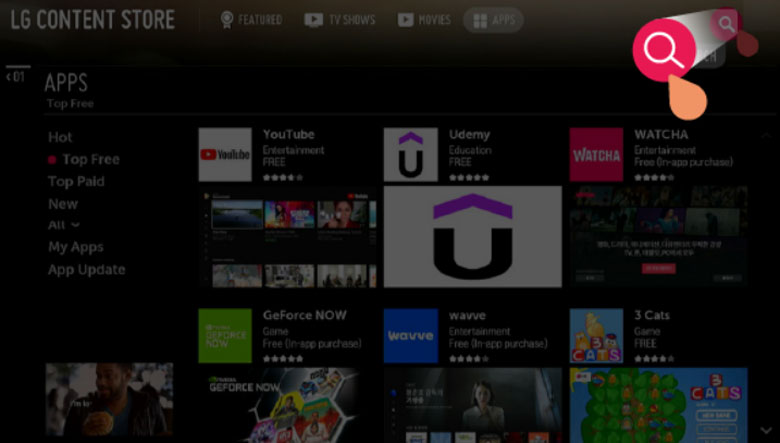
Task: Go back using the left arrow indicator
Action: (15, 76)
